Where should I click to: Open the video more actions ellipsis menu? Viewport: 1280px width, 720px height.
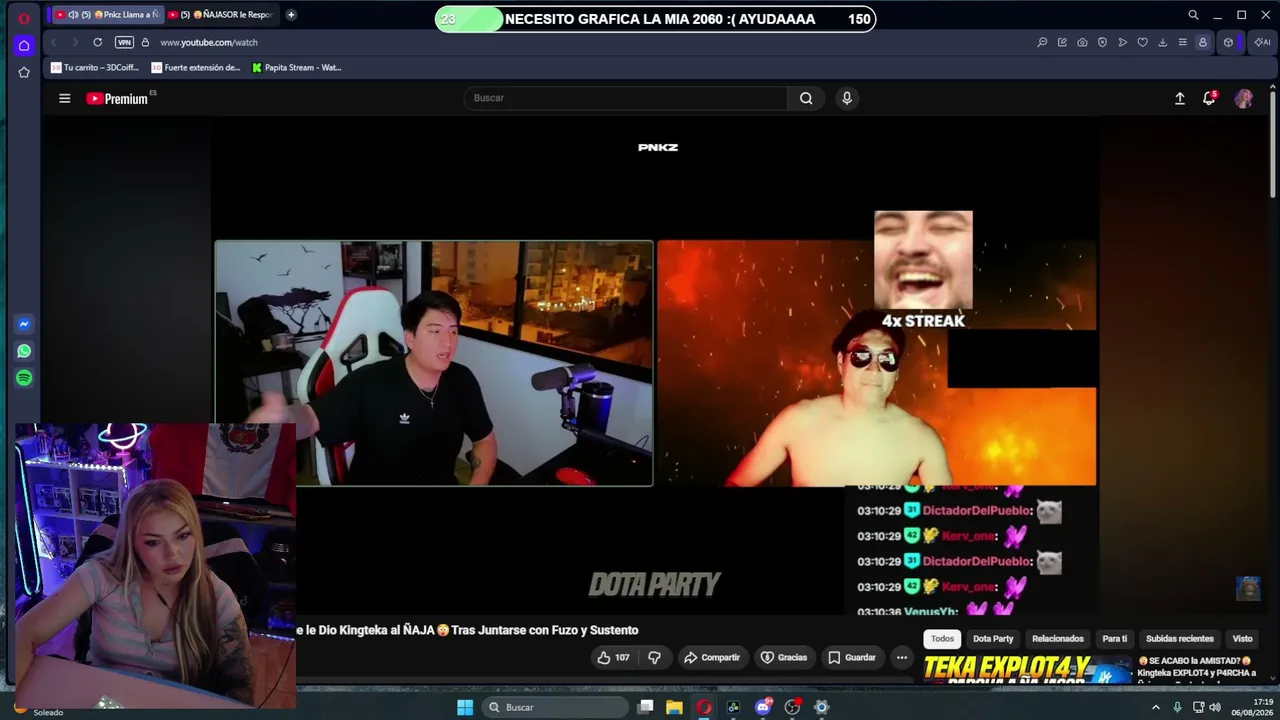tap(902, 657)
